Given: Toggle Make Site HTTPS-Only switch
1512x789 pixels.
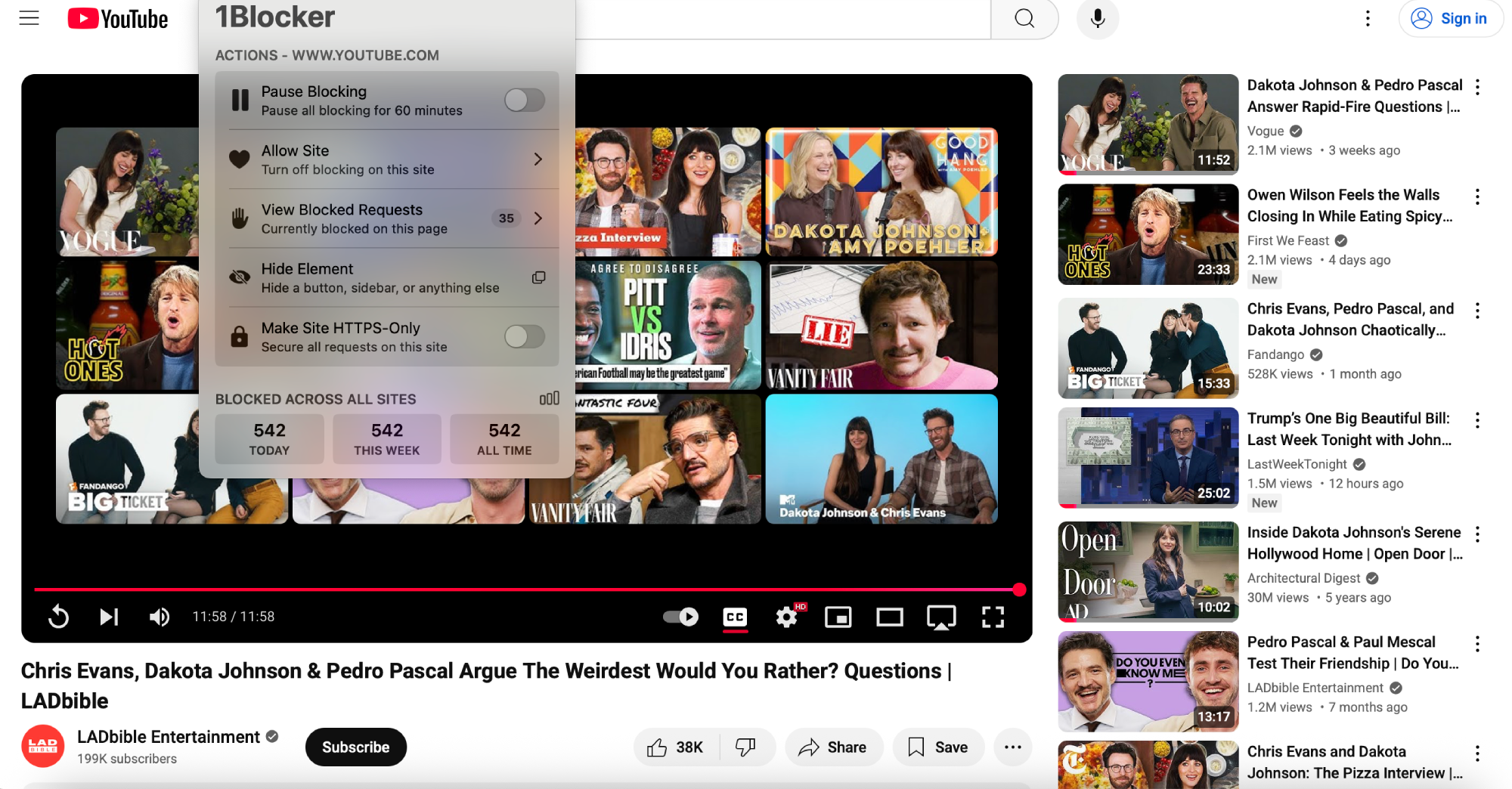Looking at the screenshot, I should click(x=525, y=336).
